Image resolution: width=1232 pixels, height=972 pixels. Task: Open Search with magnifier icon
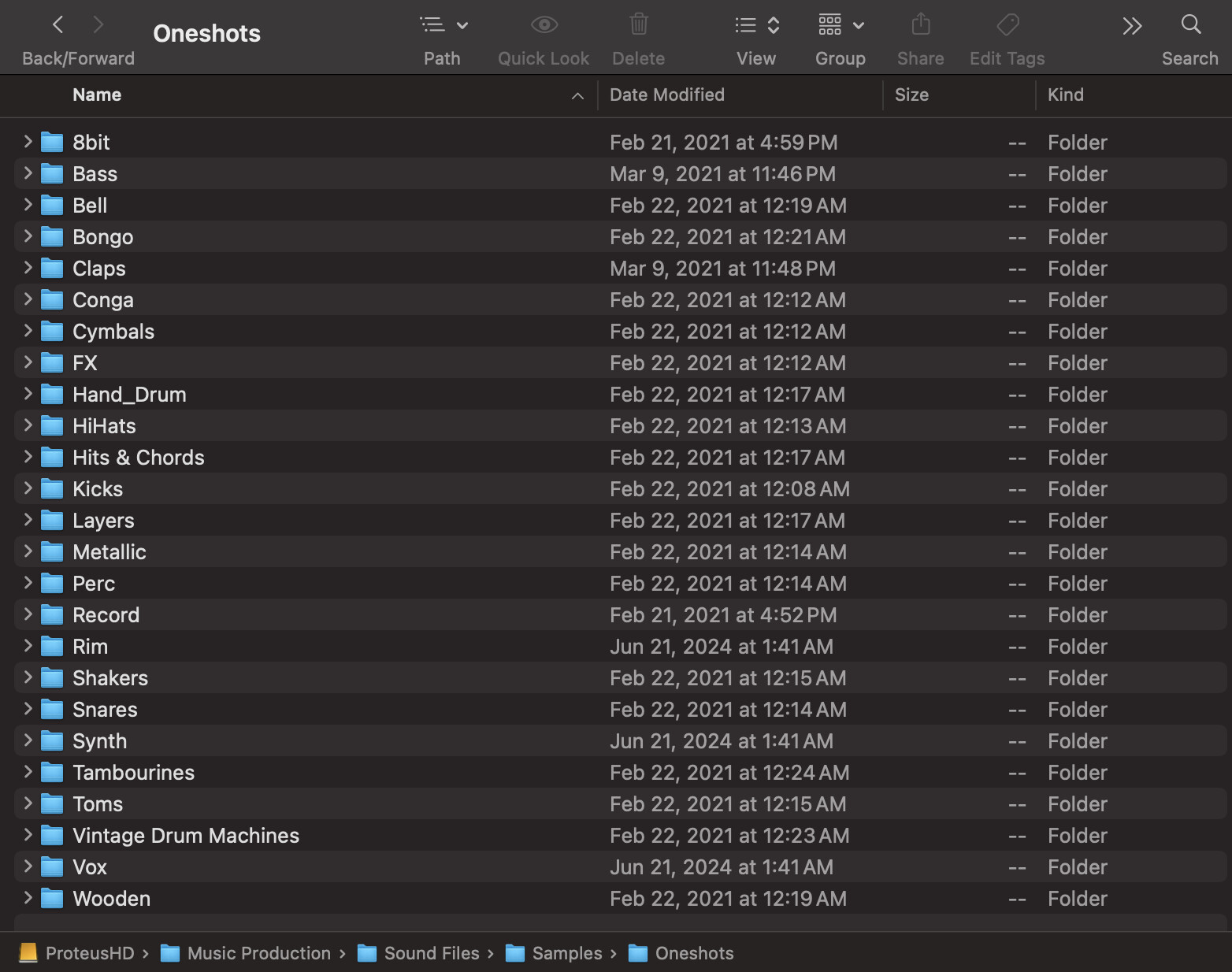point(1191,24)
